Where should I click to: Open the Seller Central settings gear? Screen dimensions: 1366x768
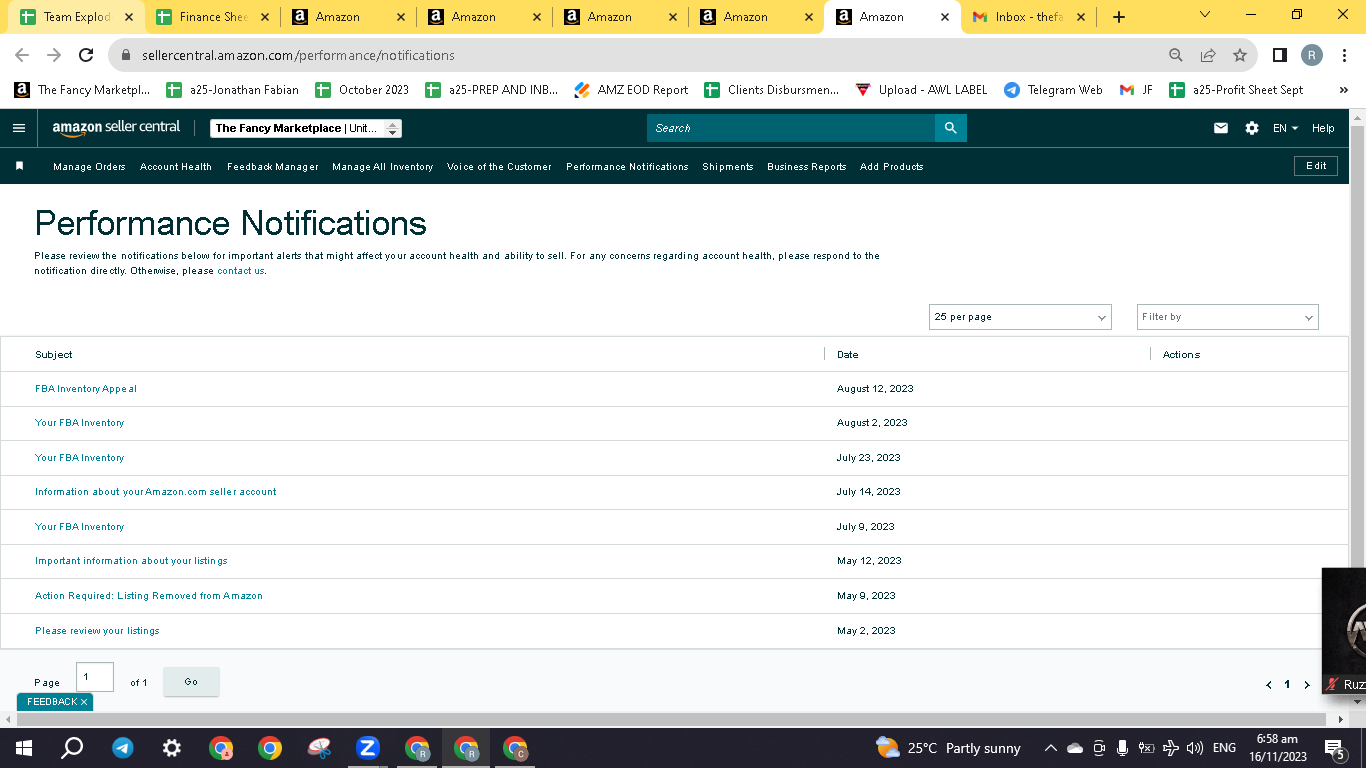pyautogui.click(x=1252, y=128)
